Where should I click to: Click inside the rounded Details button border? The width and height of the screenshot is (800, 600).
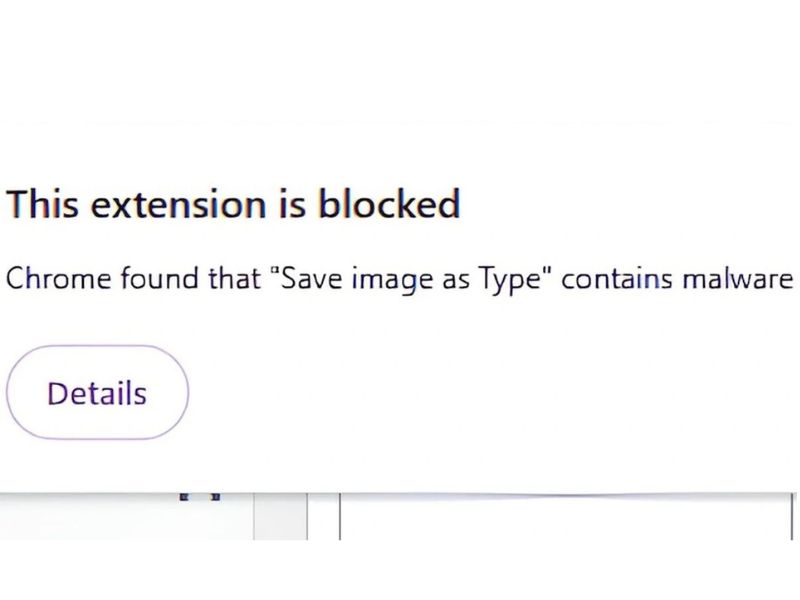point(97,392)
